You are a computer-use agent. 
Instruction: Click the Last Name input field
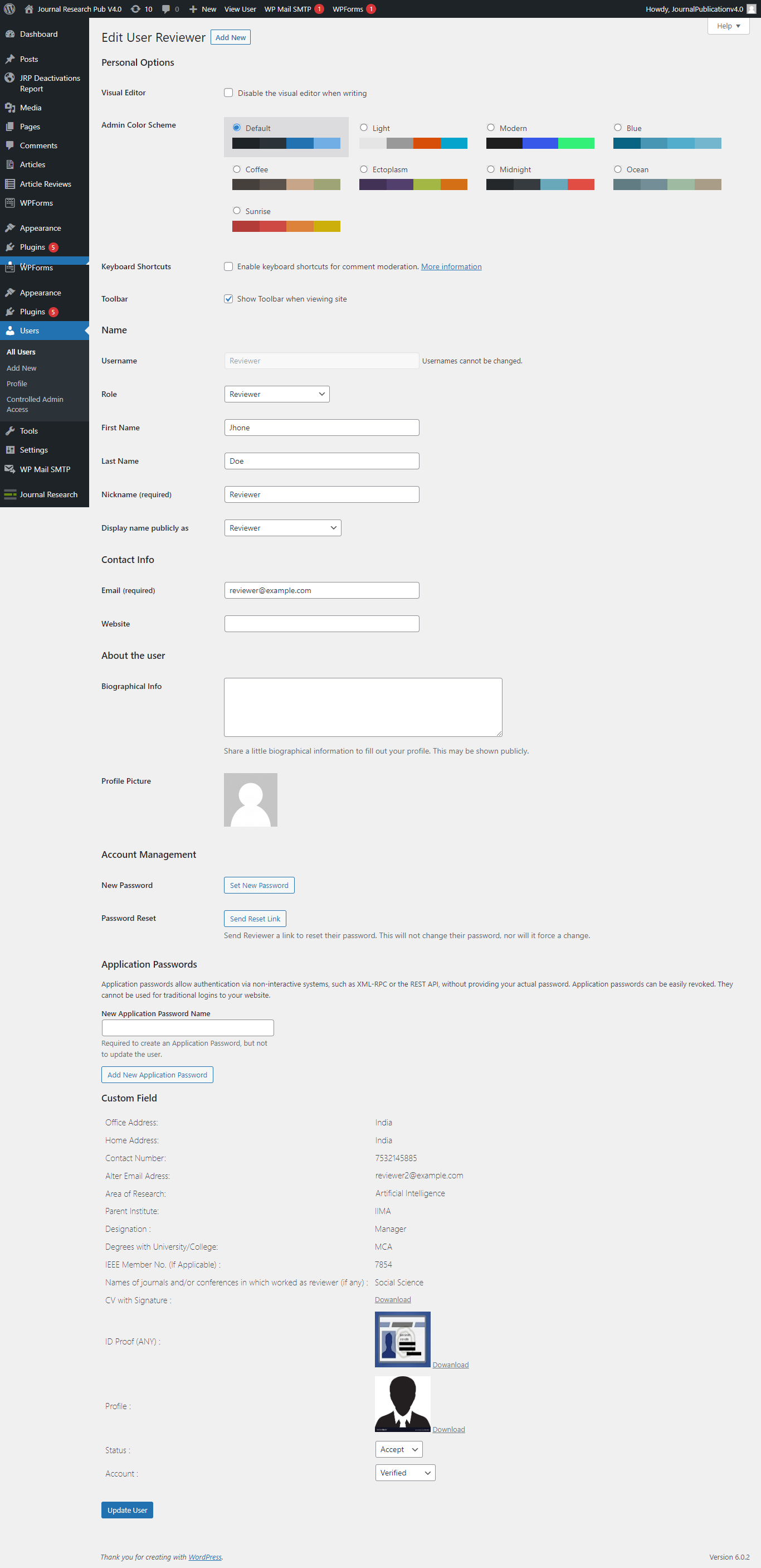pyautogui.click(x=322, y=461)
